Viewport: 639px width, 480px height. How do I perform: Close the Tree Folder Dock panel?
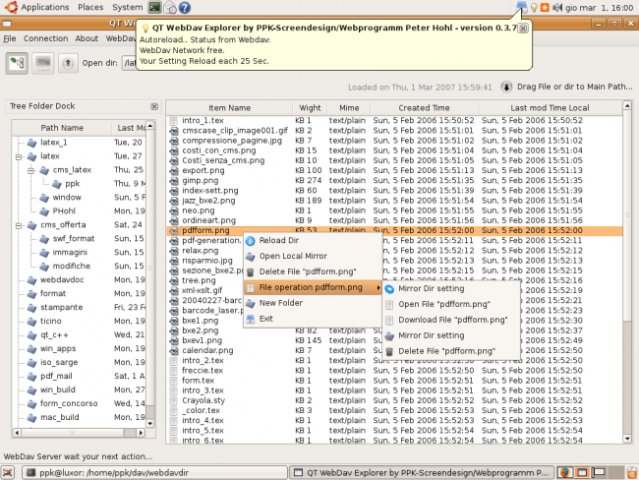click(154, 106)
